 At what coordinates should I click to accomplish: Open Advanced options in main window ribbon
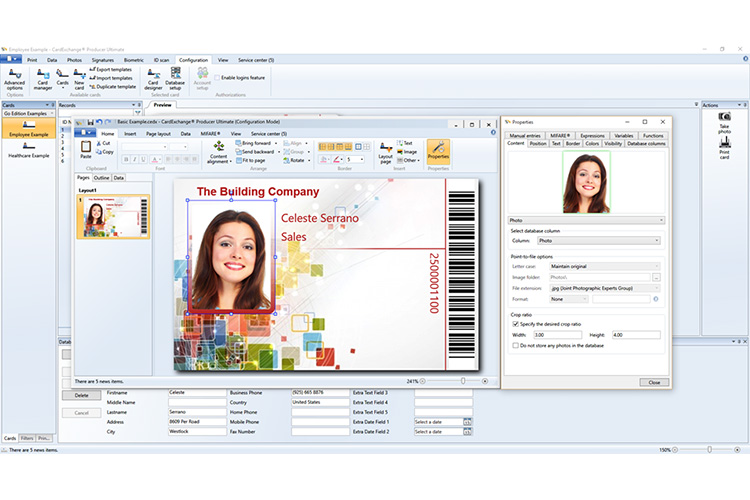click(14, 79)
